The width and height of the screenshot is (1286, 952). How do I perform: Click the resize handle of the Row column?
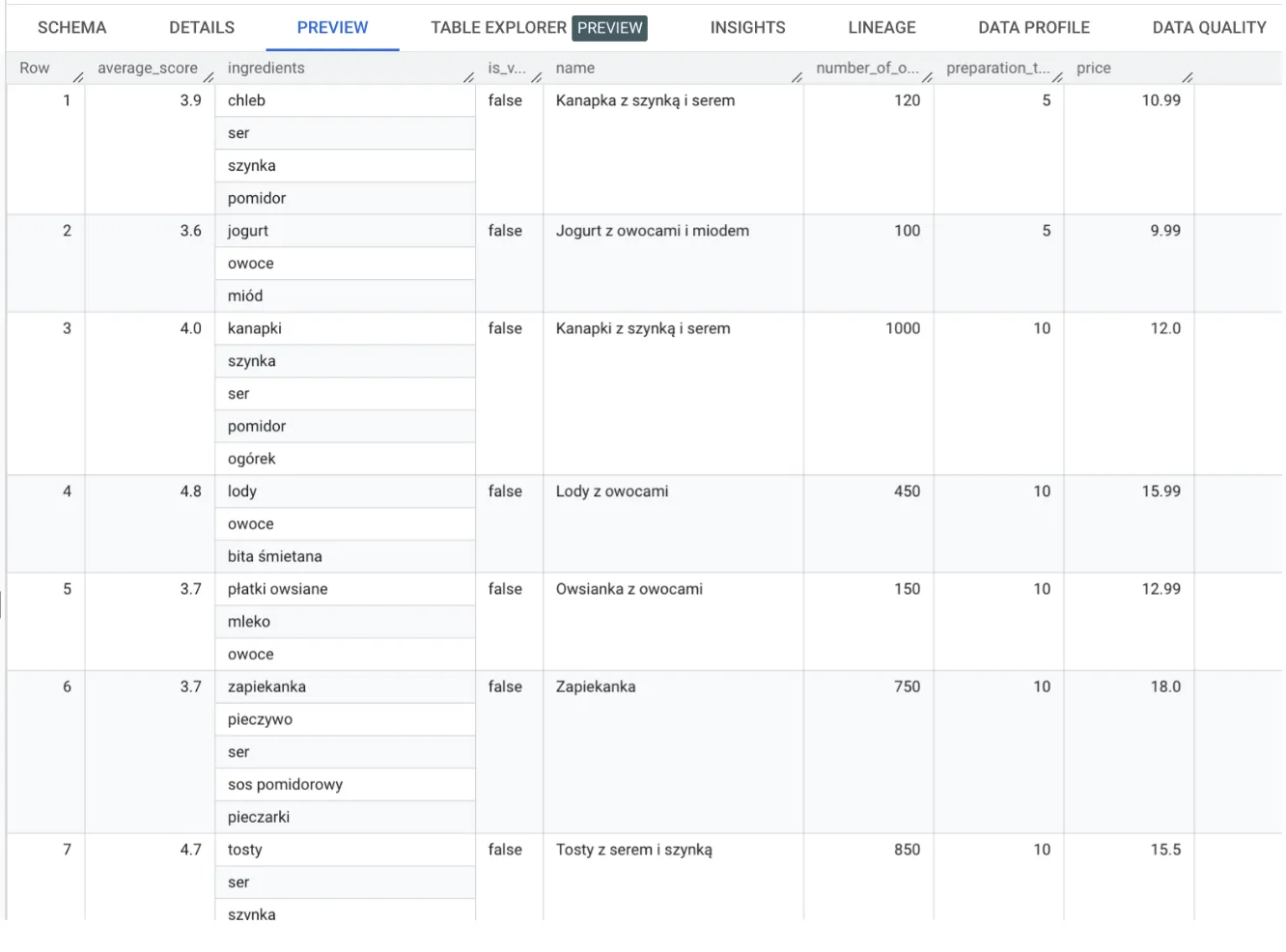coord(78,77)
